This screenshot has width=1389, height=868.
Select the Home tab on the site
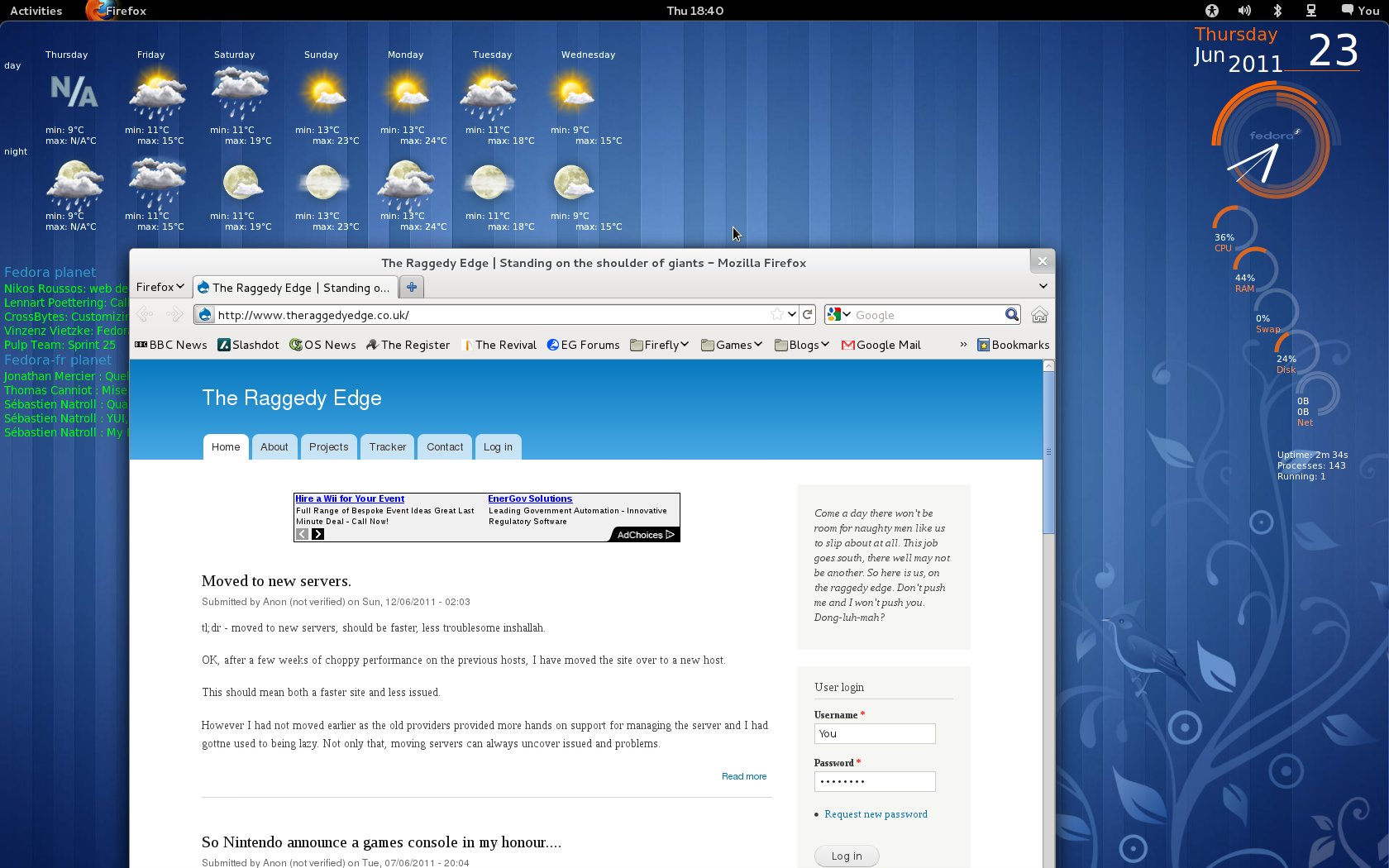pyautogui.click(x=226, y=446)
